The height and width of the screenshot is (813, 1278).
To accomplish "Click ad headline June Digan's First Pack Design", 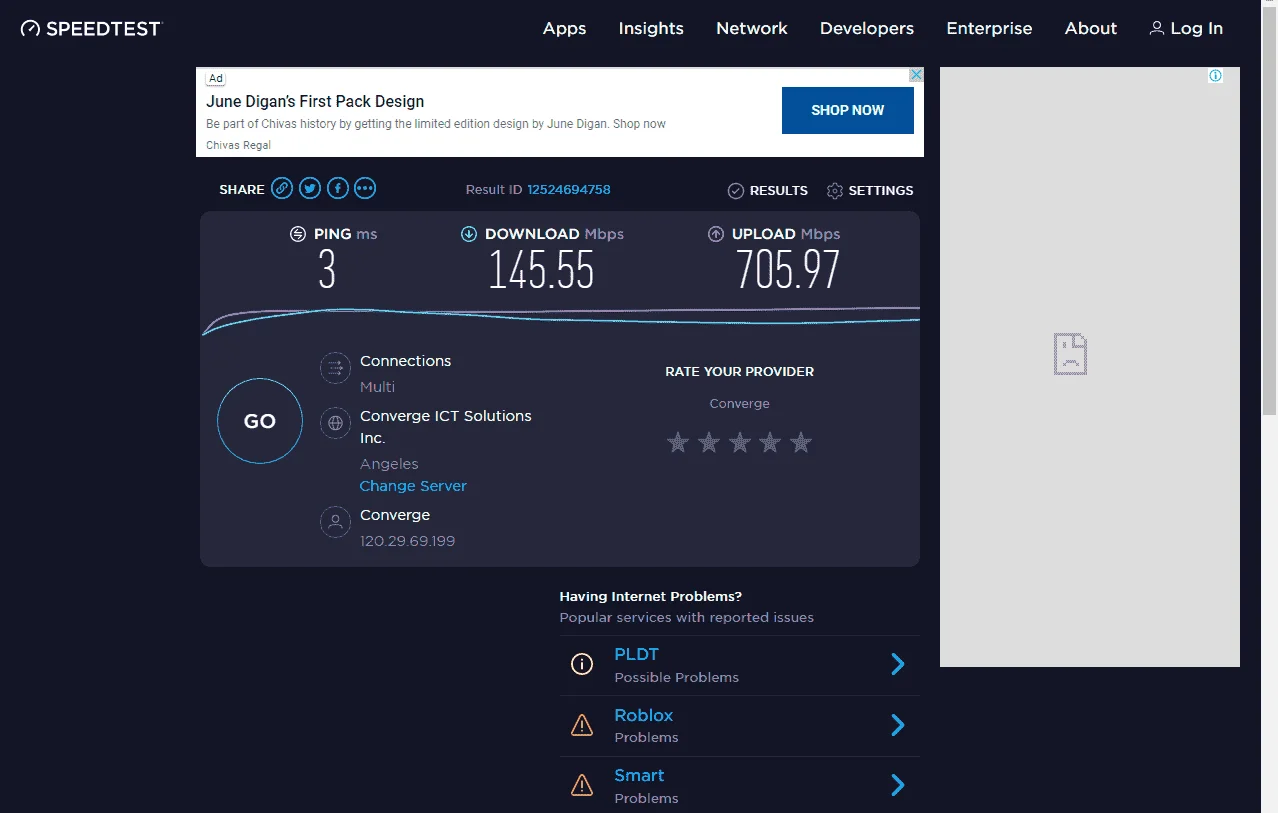I will coord(315,101).
